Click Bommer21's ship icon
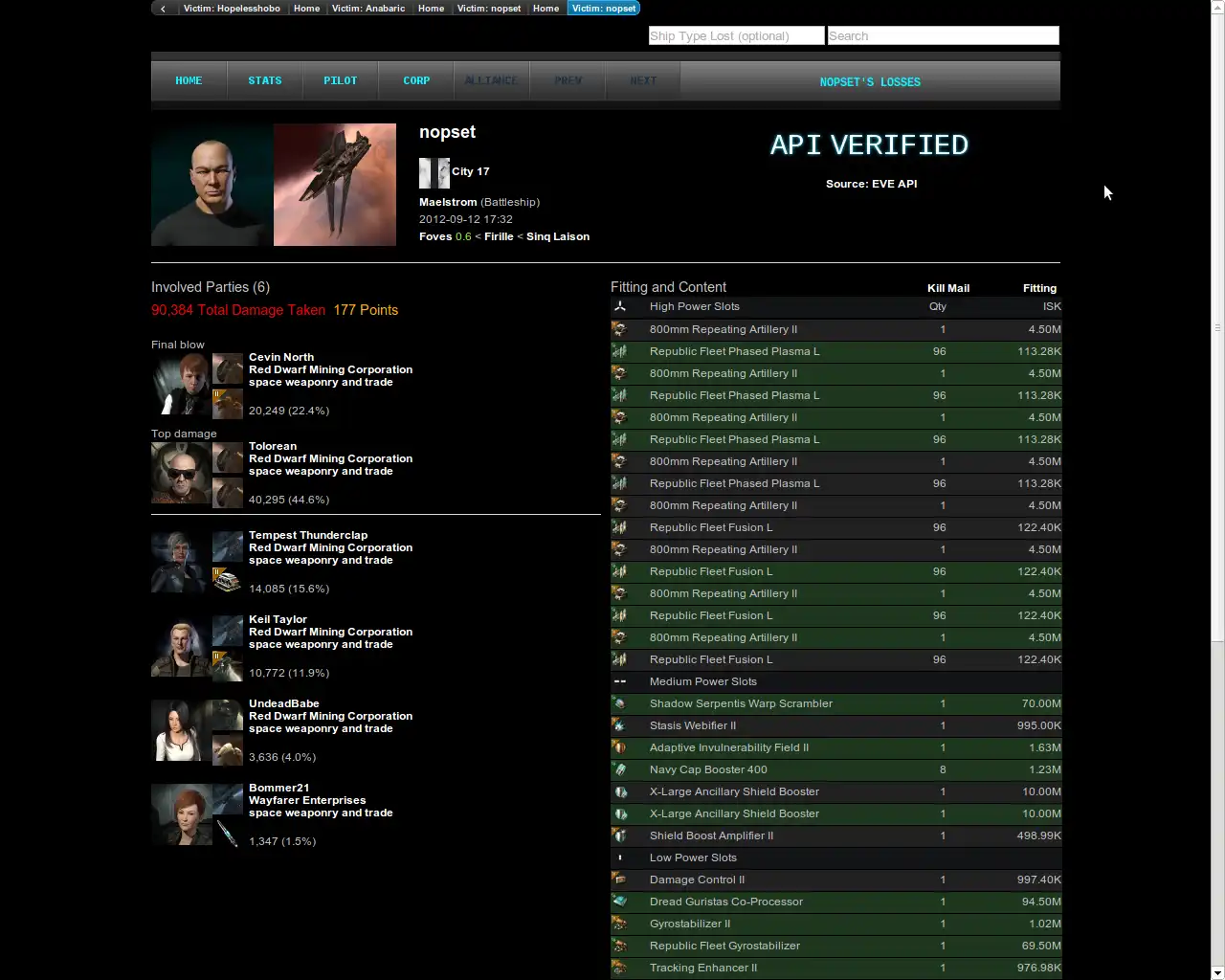 [228, 800]
